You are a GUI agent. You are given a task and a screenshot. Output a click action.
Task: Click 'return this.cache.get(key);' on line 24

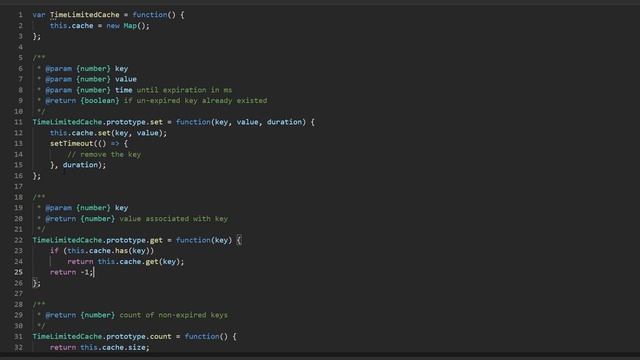click(126, 262)
